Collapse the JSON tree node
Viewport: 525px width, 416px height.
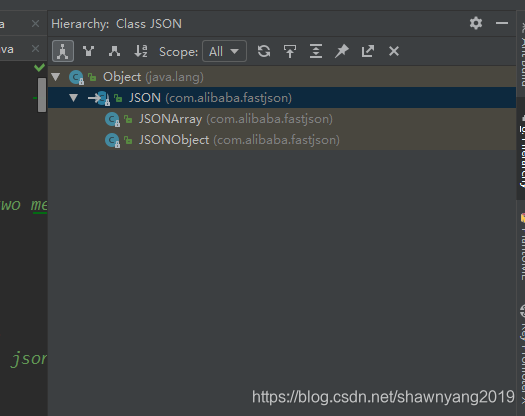[x=73, y=98]
